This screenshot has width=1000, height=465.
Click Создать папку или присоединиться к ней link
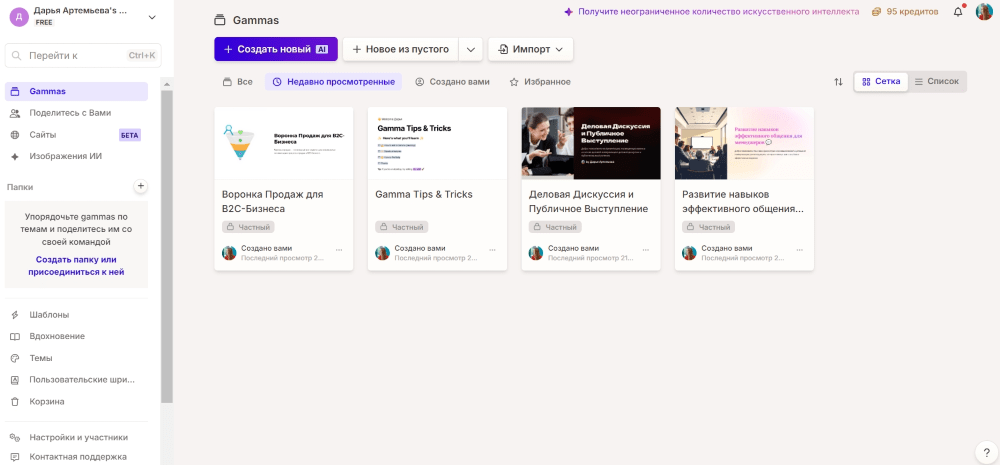(x=76, y=266)
